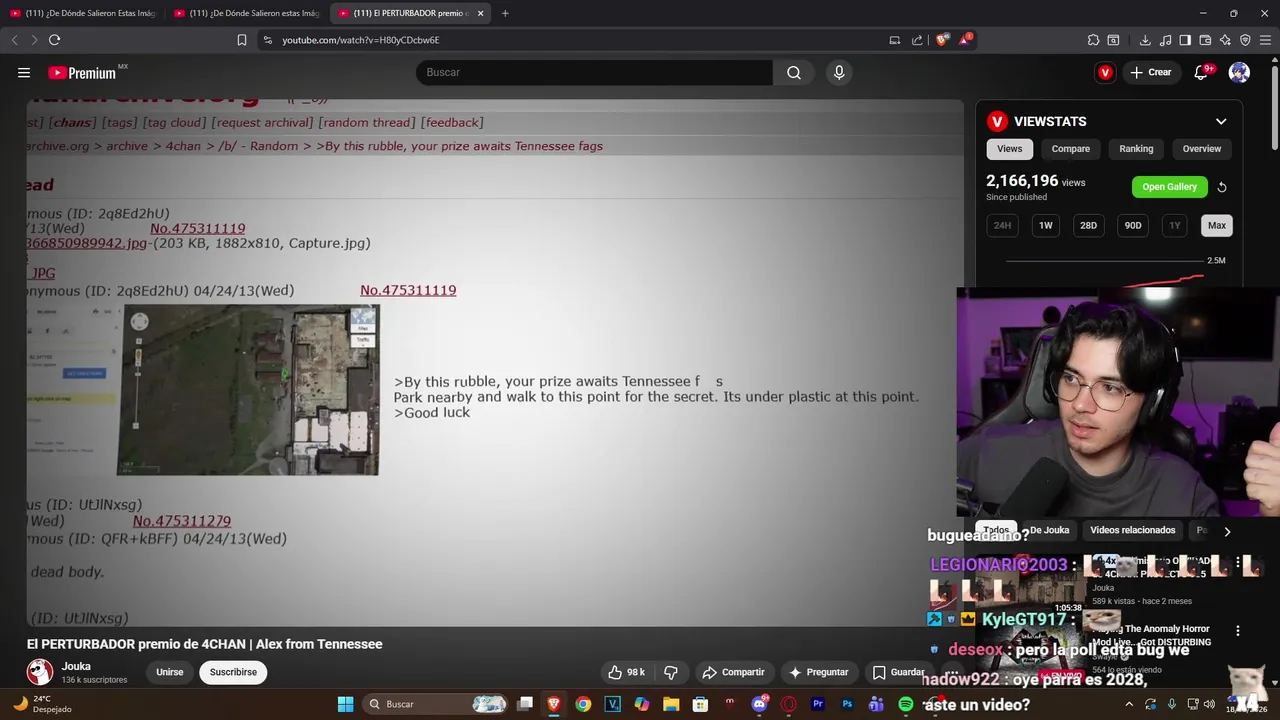Screen dimensions: 1280x720
Task: Switch to the second browser tab
Action: click(247, 13)
